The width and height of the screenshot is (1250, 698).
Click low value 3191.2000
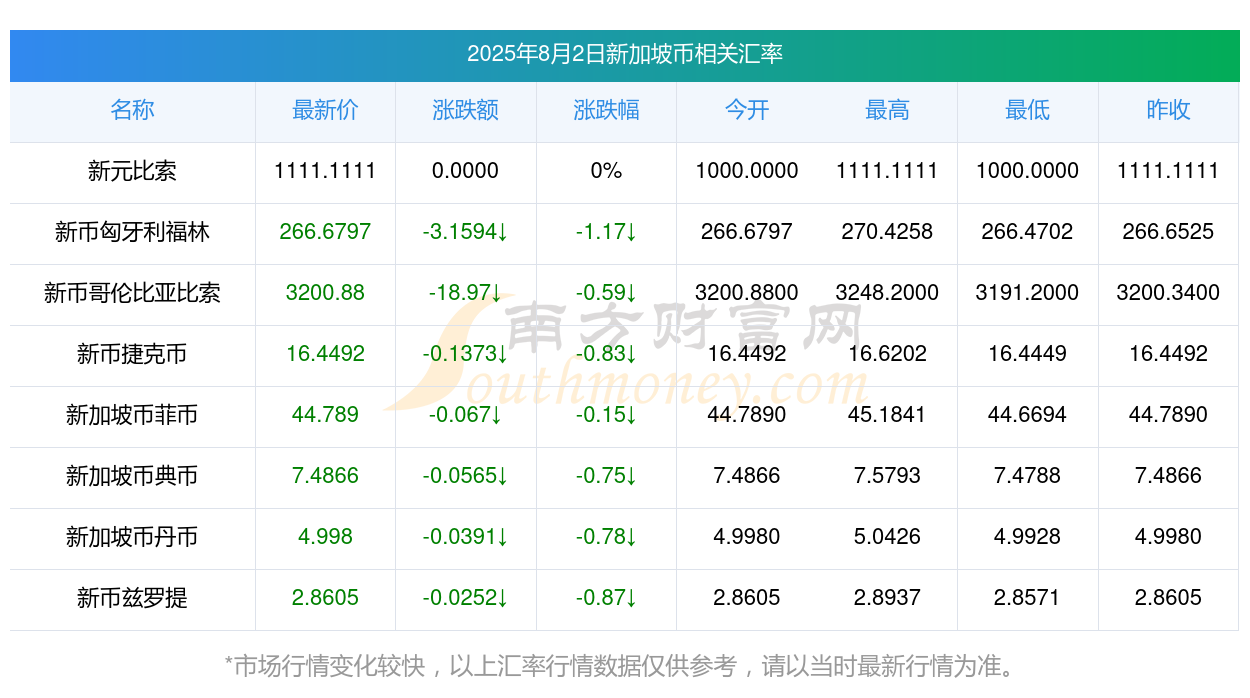(x=1028, y=293)
